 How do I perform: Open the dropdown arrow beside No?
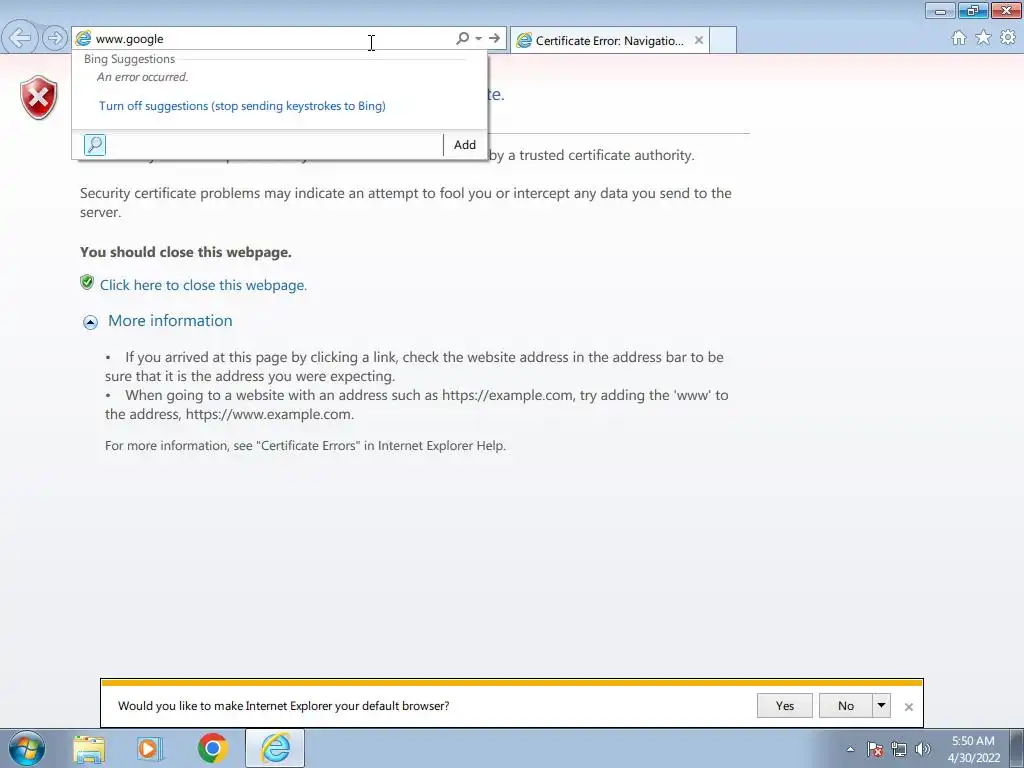click(882, 706)
